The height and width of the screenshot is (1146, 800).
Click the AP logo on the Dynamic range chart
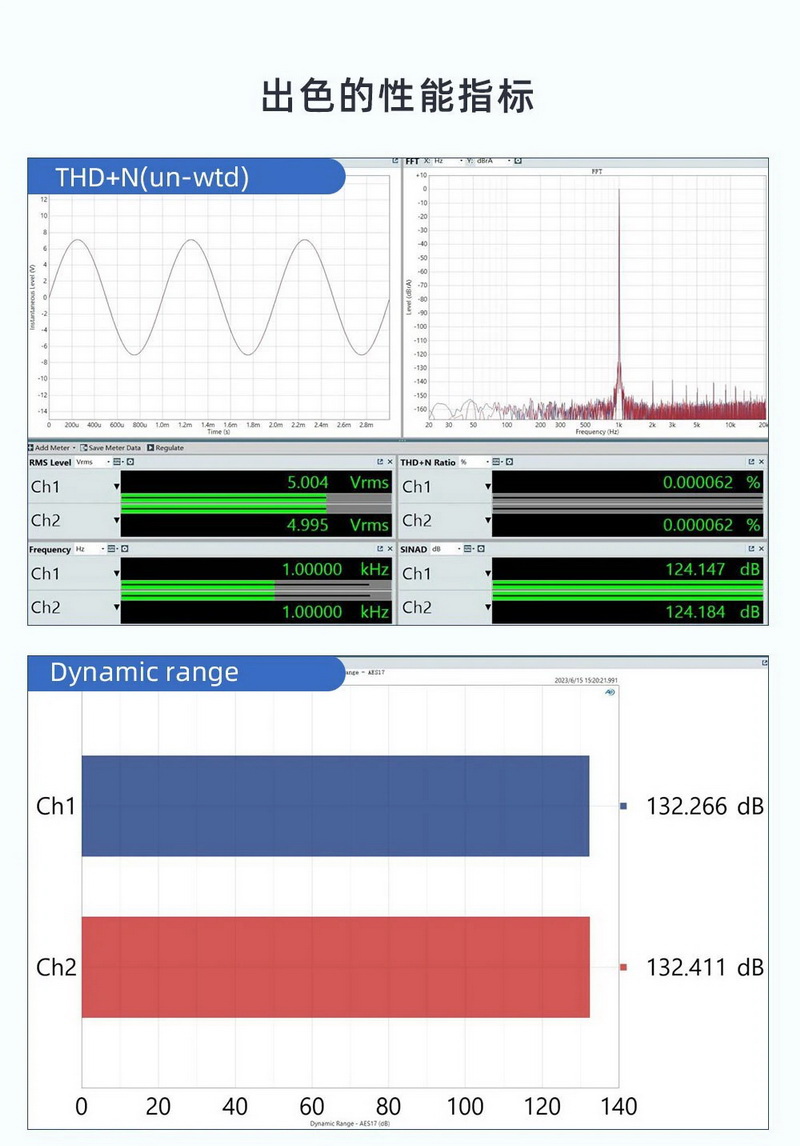coord(610,692)
